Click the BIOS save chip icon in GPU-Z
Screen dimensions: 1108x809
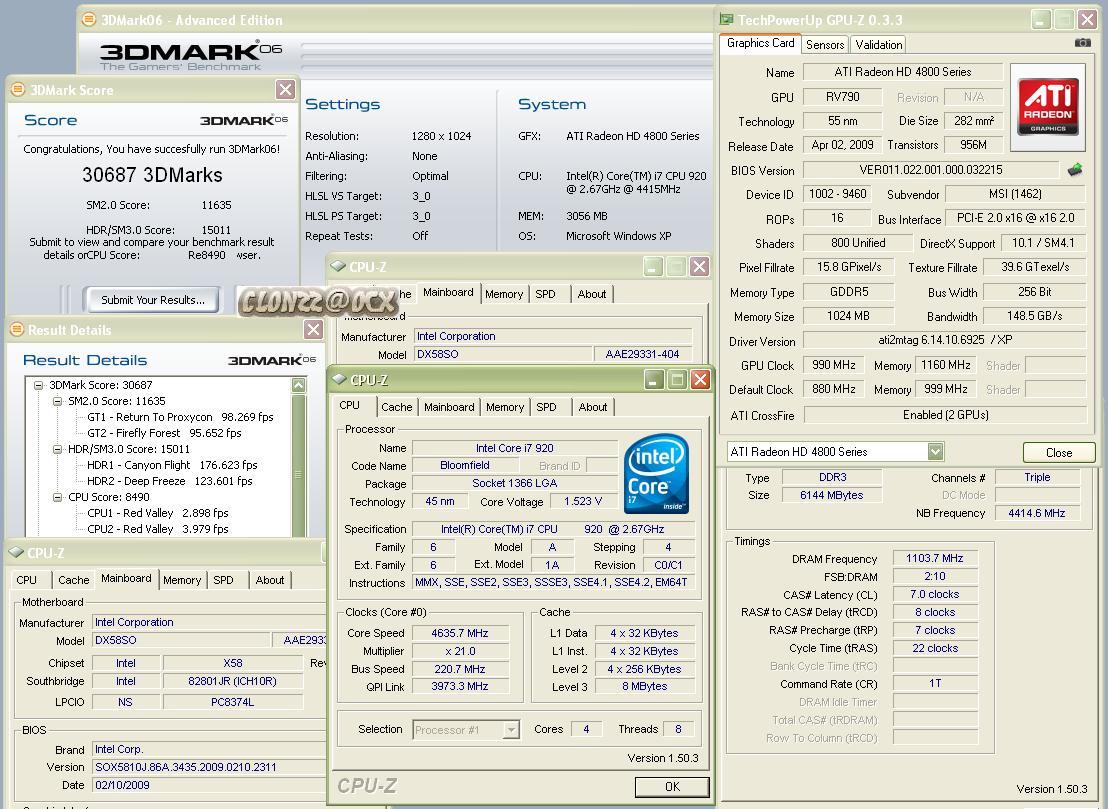coord(1075,170)
